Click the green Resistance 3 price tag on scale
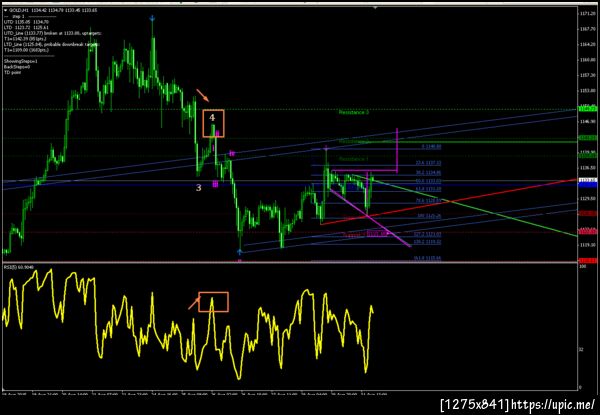Viewport: 600px width, 415px height. (x=587, y=109)
